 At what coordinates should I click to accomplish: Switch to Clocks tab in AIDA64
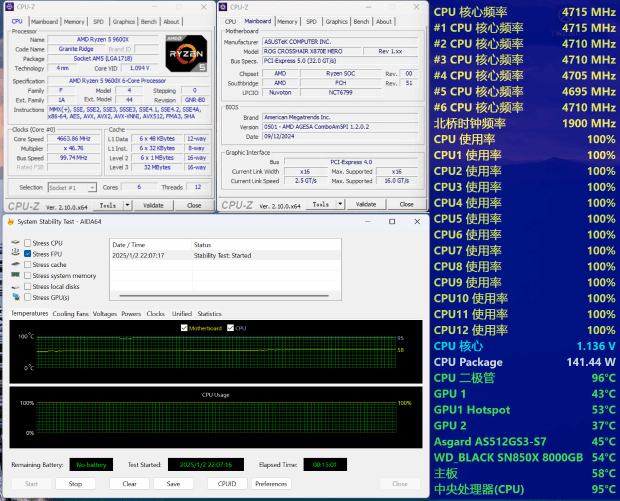pyautogui.click(x=156, y=314)
